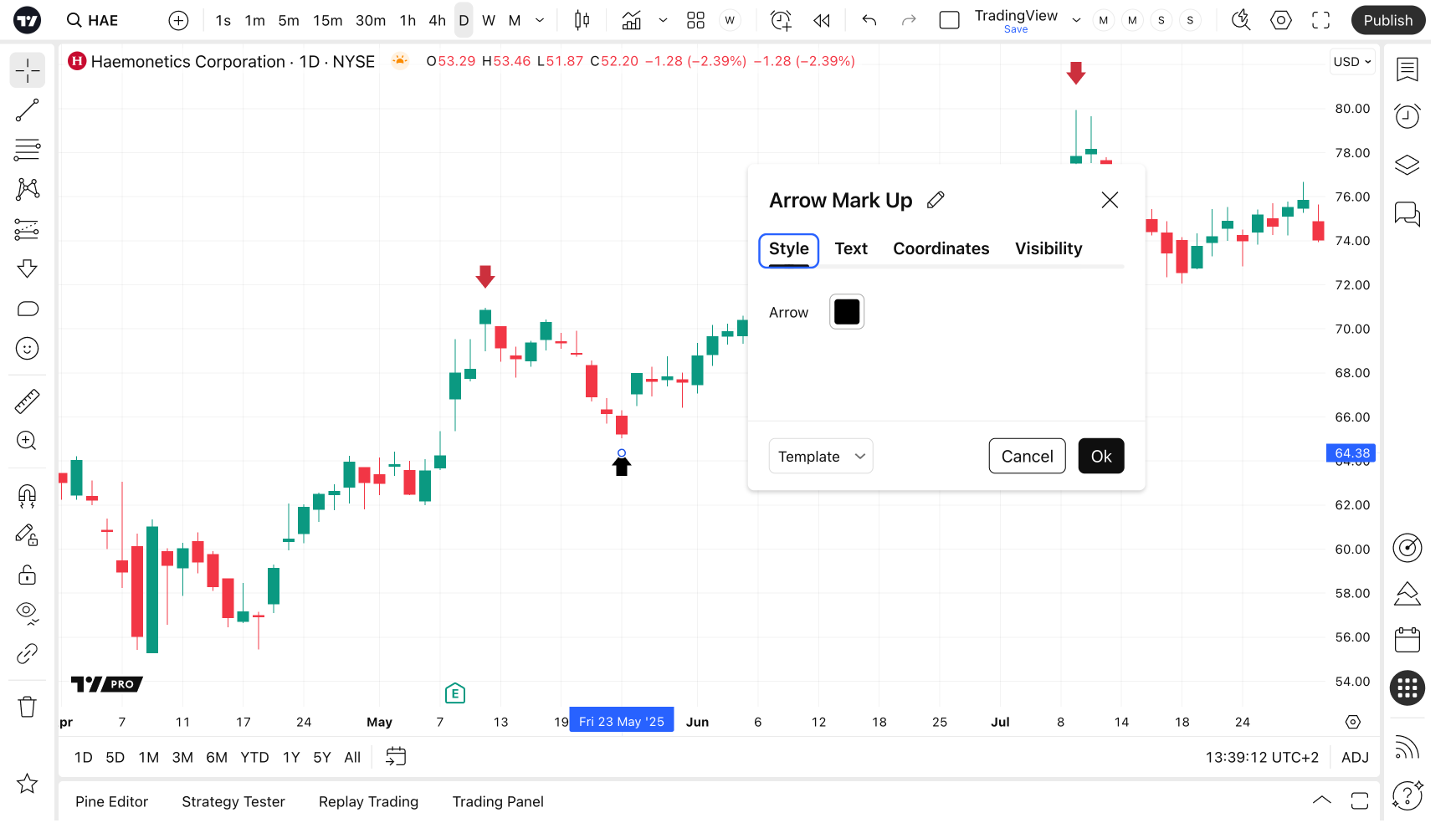Redo the last action
Viewport: 1456px width, 823px height.
pos(909,20)
